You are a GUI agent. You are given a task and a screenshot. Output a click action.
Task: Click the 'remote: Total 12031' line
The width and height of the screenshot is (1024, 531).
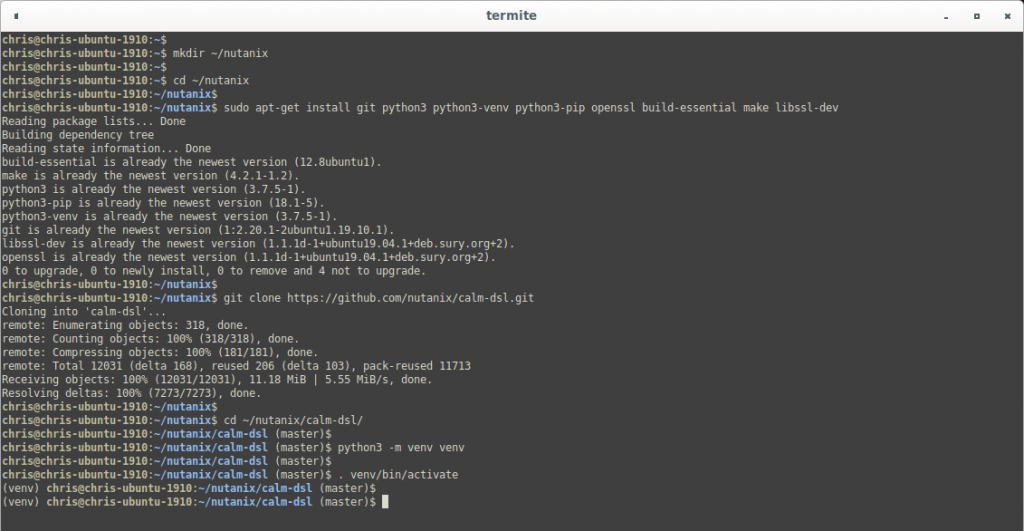pos(236,366)
